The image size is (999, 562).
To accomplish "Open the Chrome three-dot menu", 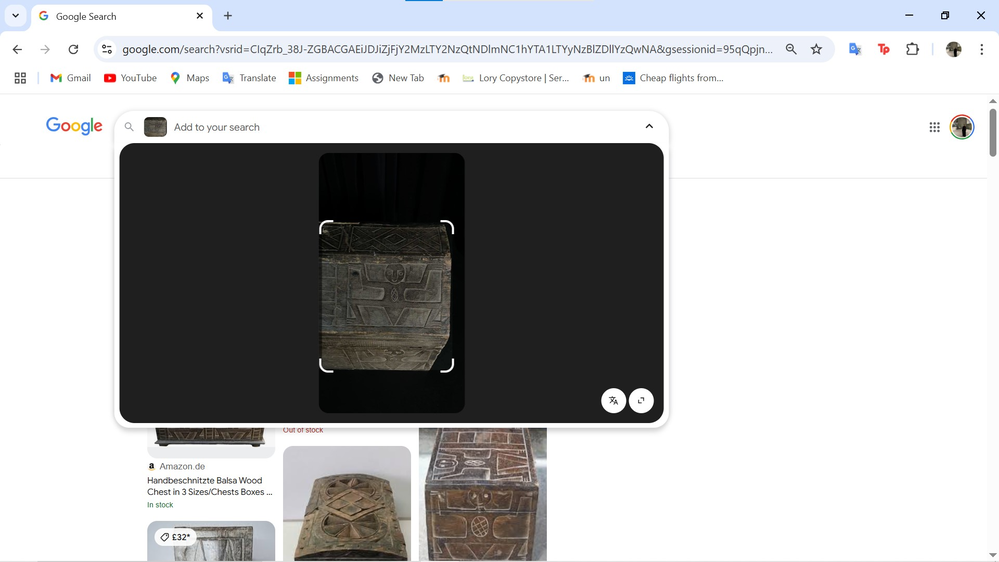I will (x=982, y=49).
